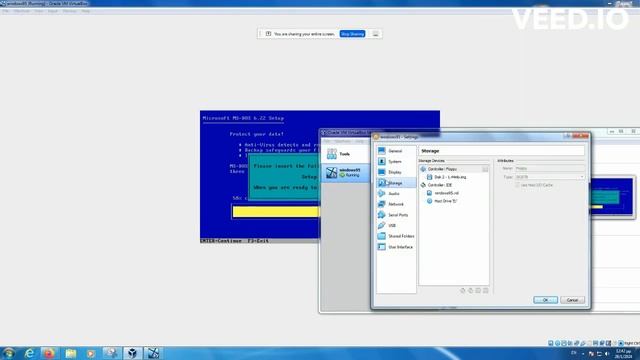The image size is (640, 360).
Task: Open the Display settings category
Action: (x=395, y=172)
